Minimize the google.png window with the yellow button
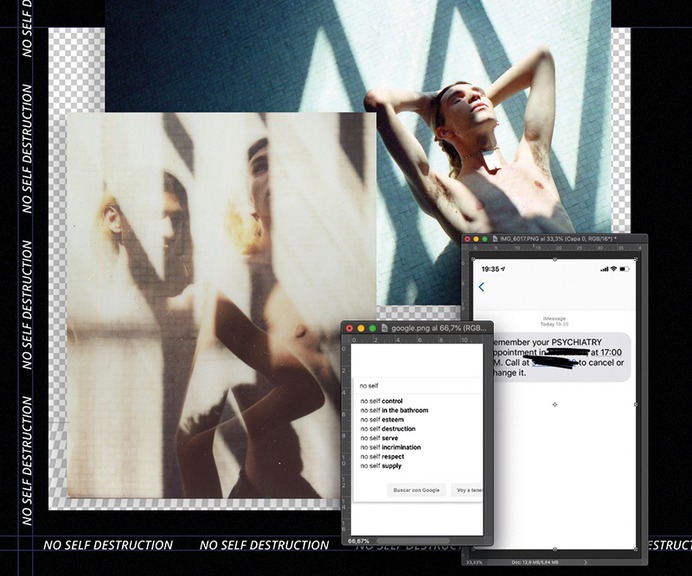This screenshot has height=576, width=692. tap(361, 328)
